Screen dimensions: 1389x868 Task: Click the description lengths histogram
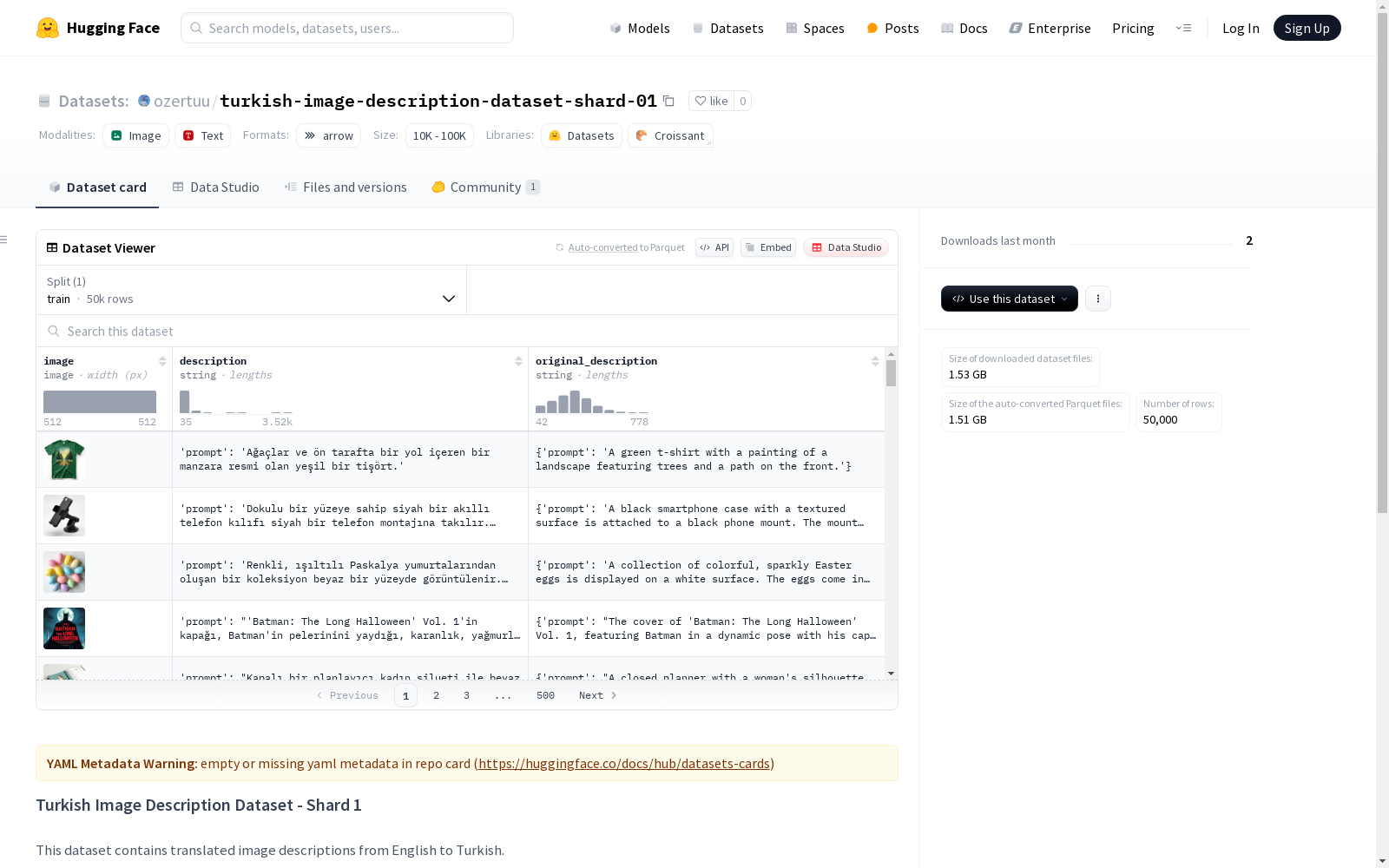coord(236,402)
